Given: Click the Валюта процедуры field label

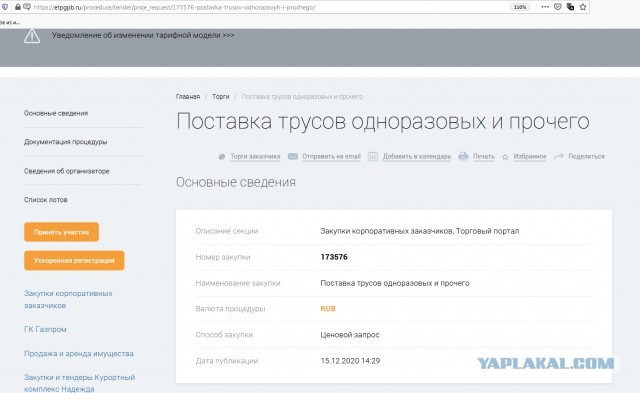Looking at the screenshot, I should [x=230, y=309].
